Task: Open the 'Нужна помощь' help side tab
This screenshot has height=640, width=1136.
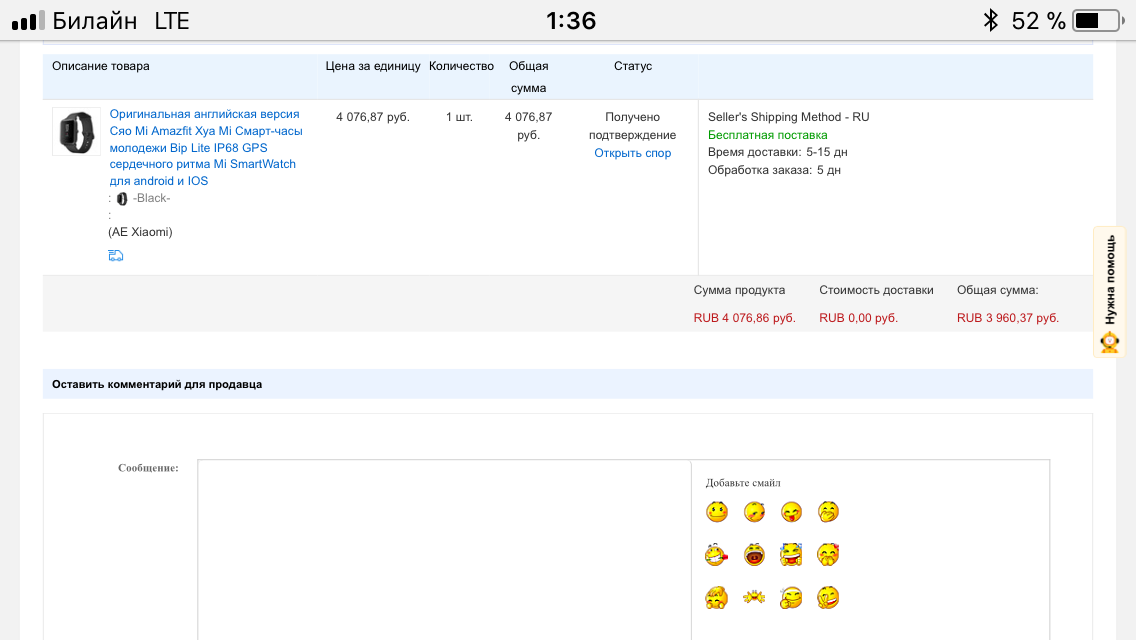Action: [x=1110, y=291]
